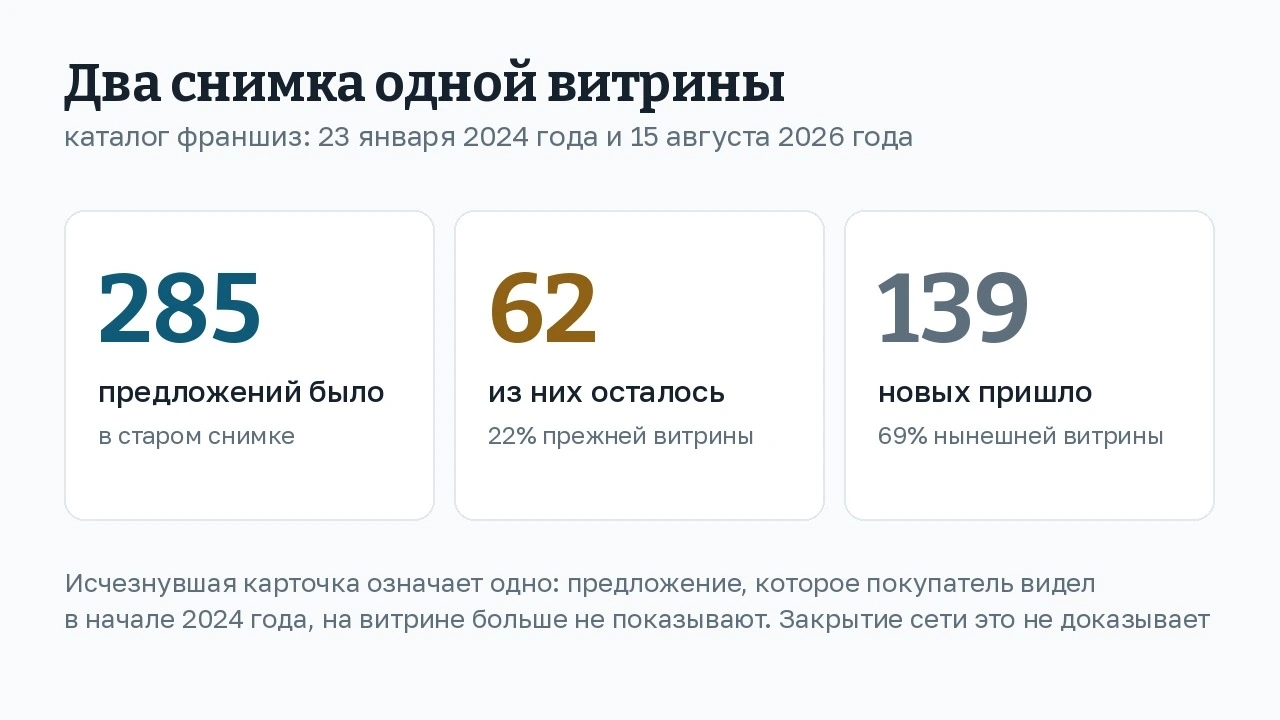1280x720 pixels.
Task: Select the "из них осталось" label
Action: point(606,393)
